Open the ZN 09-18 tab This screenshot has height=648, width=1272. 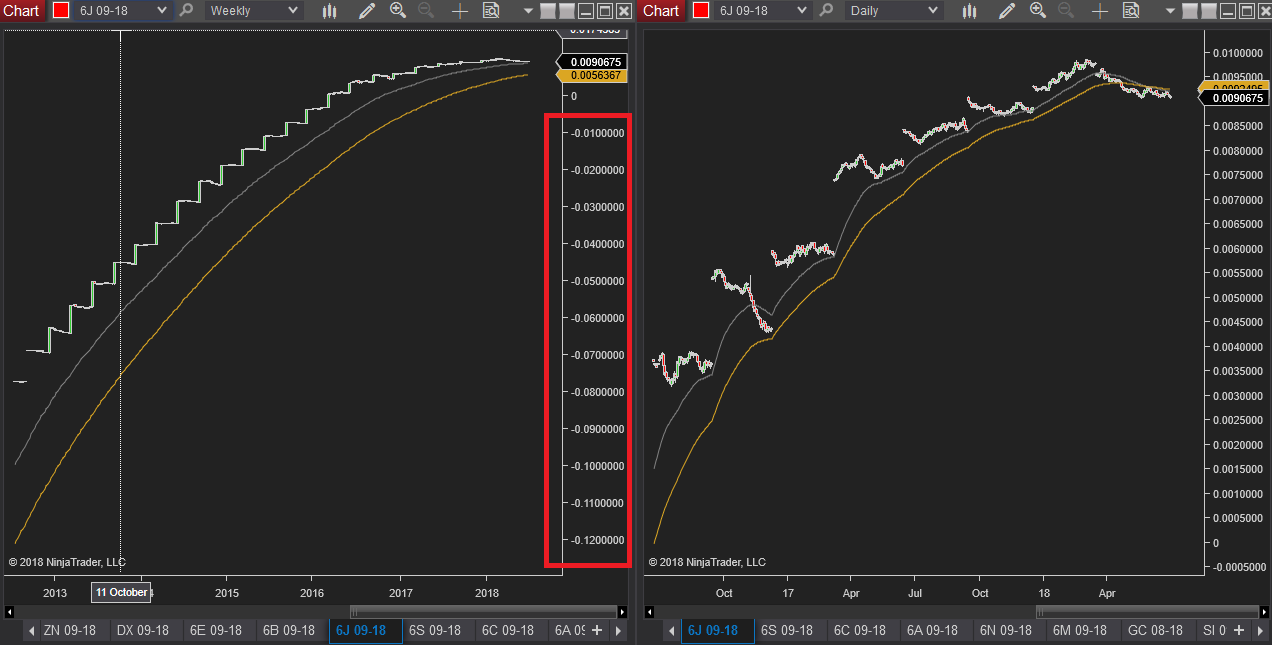(70, 630)
